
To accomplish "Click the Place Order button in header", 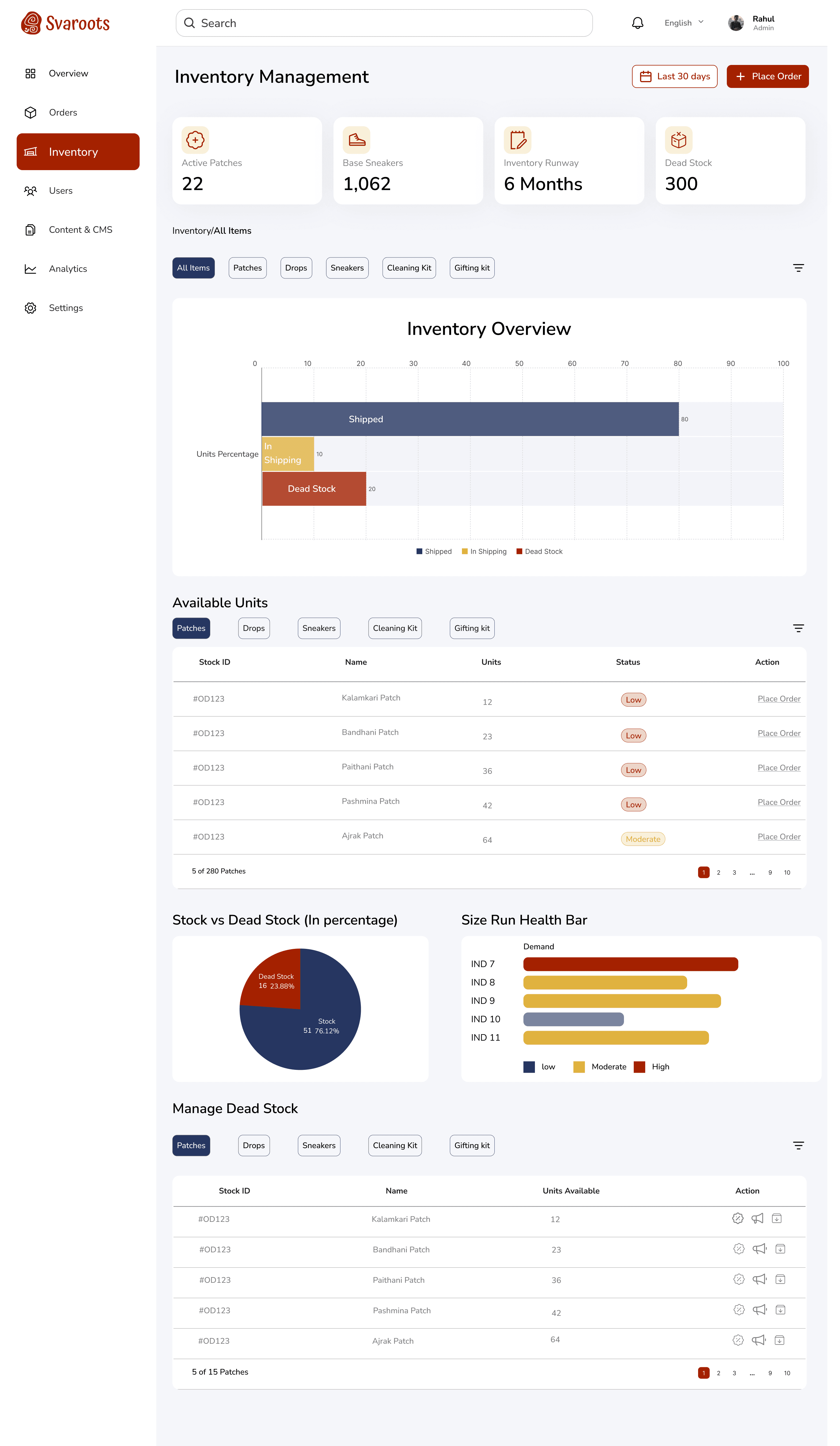I will [767, 76].
